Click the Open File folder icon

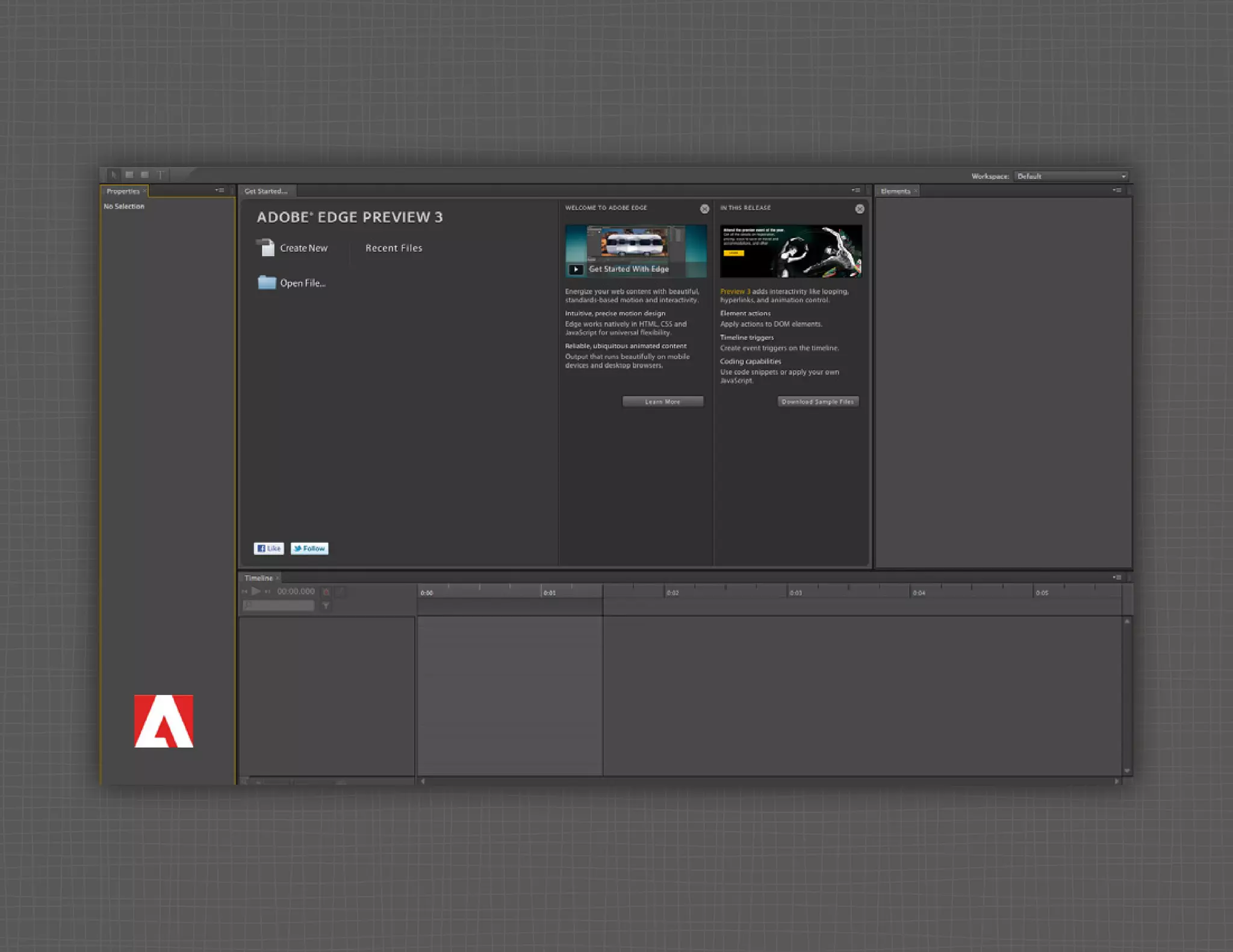coord(266,282)
